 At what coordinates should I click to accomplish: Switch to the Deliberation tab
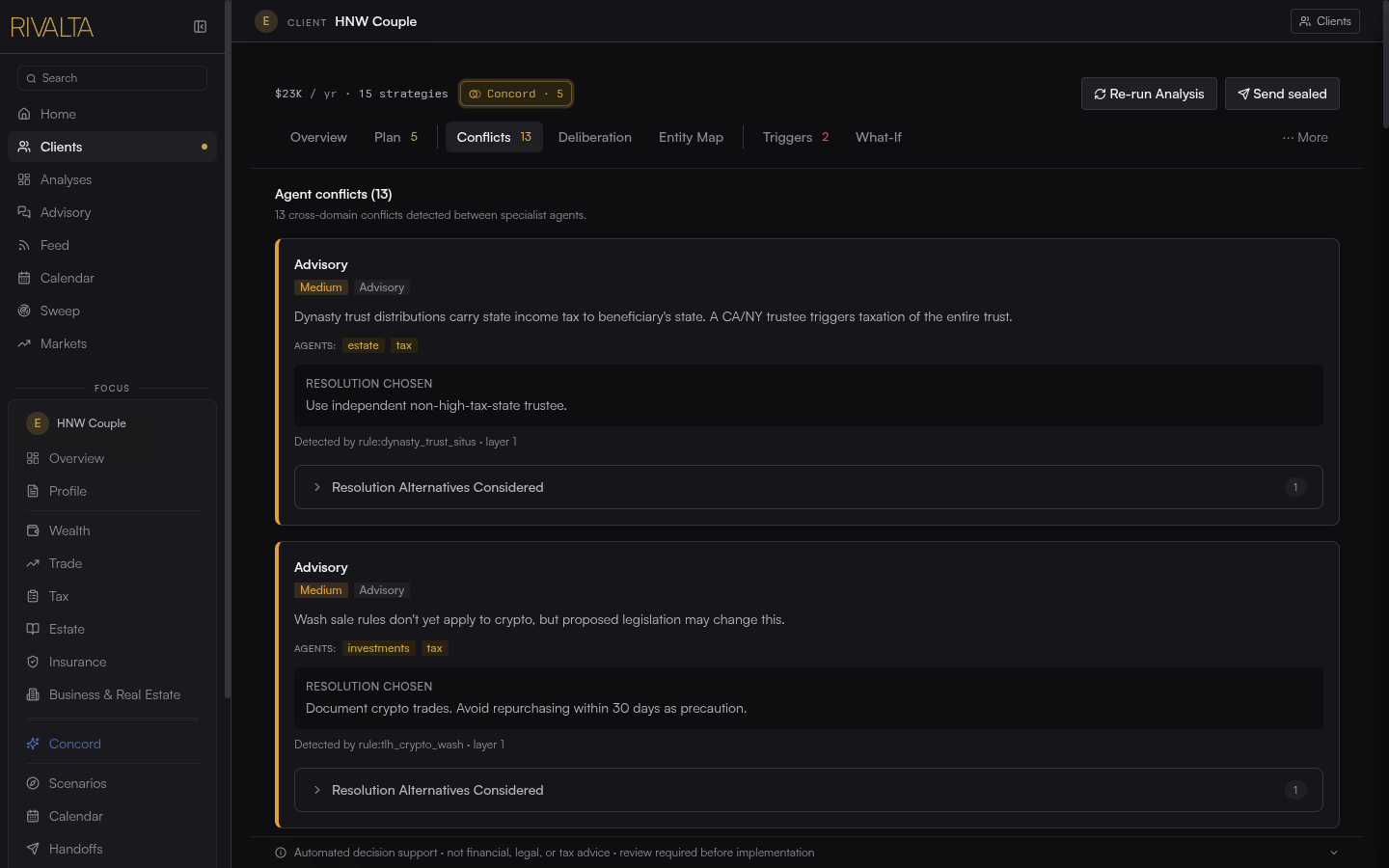click(x=595, y=137)
